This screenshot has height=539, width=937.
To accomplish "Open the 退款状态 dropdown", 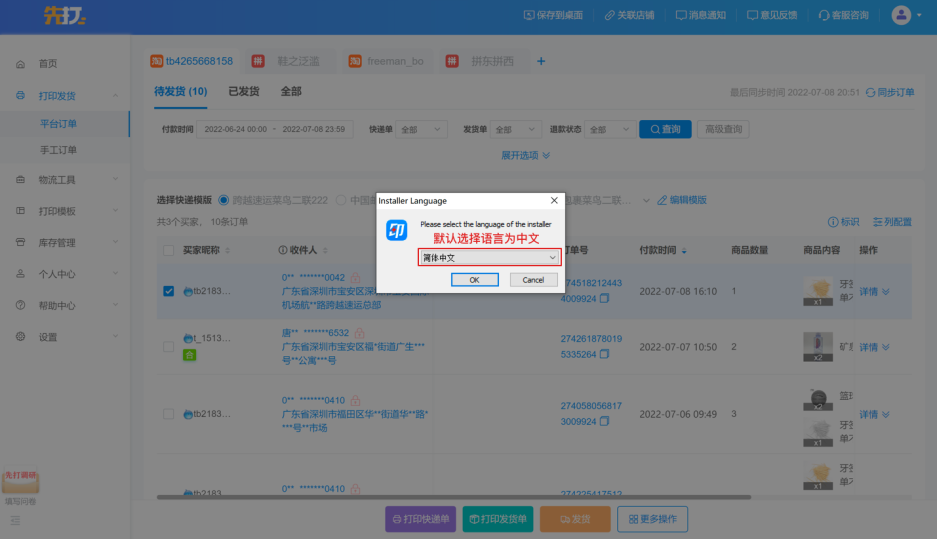I will click(608, 129).
